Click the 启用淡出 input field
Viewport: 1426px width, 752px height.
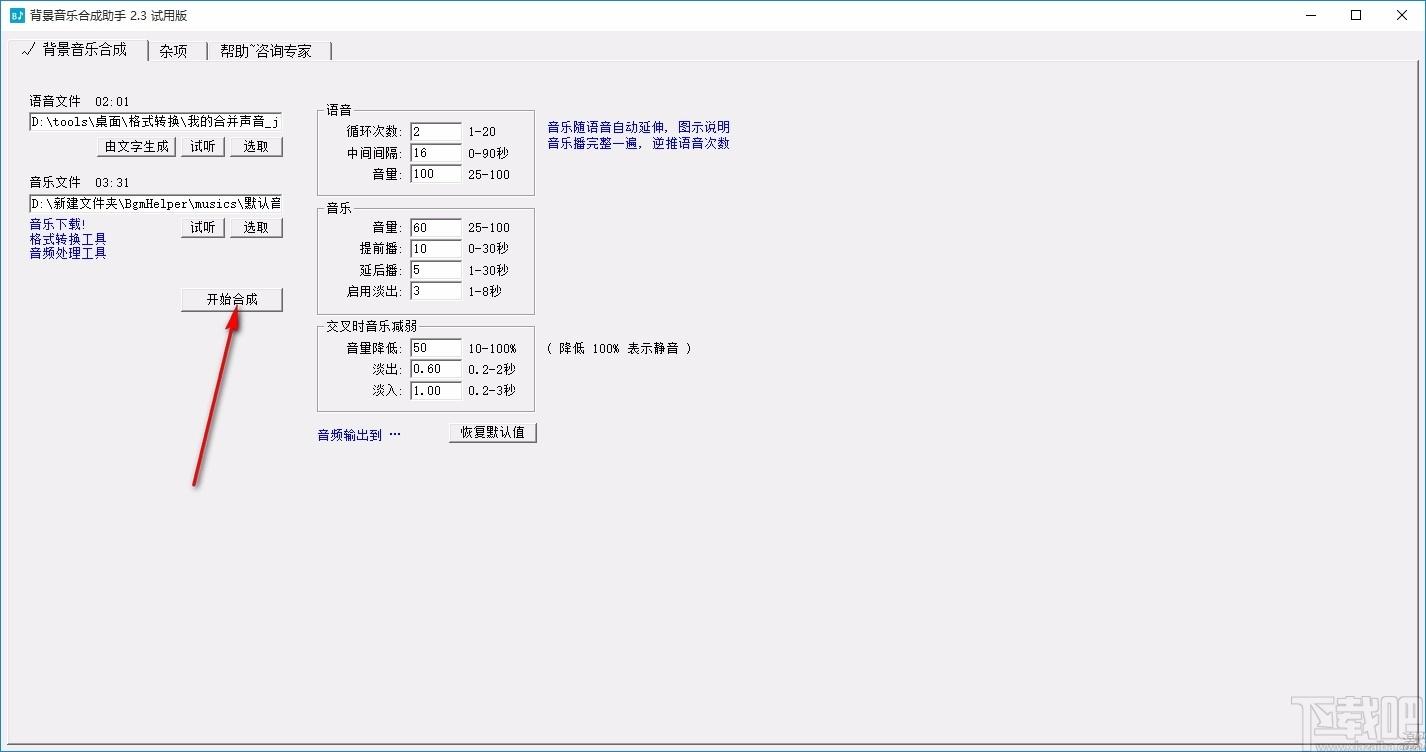436,291
